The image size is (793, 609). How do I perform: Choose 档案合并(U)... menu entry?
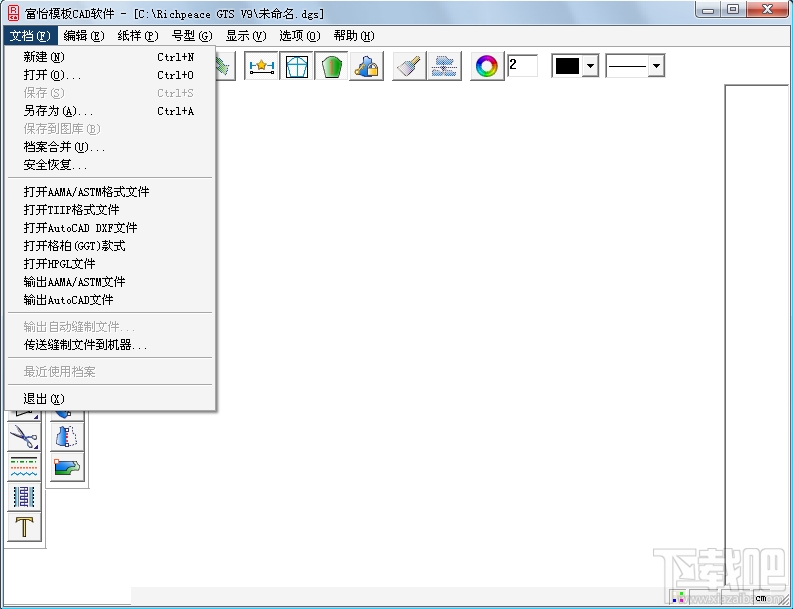pyautogui.click(x=110, y=147)
